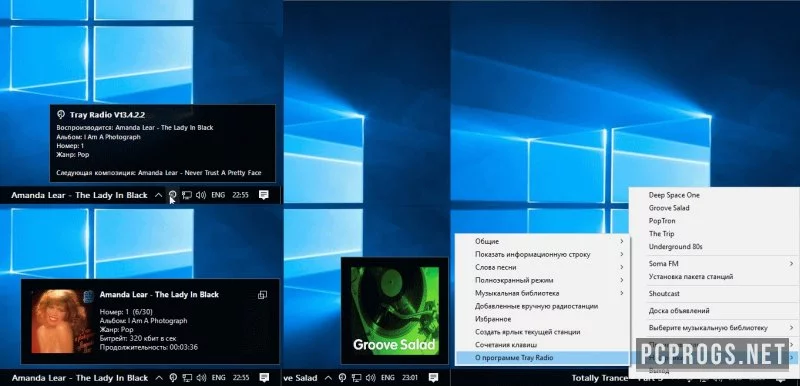Click the Tray Radio tray icon under the album cover popup
Image resolution: width=800 pixels, height=386 pixels.
172,378
